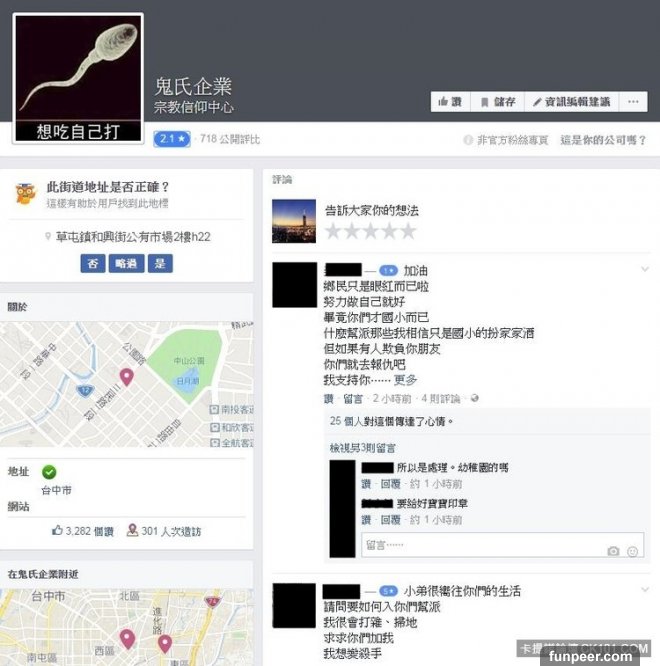Click the 留言 comment input field

[502, 545]
